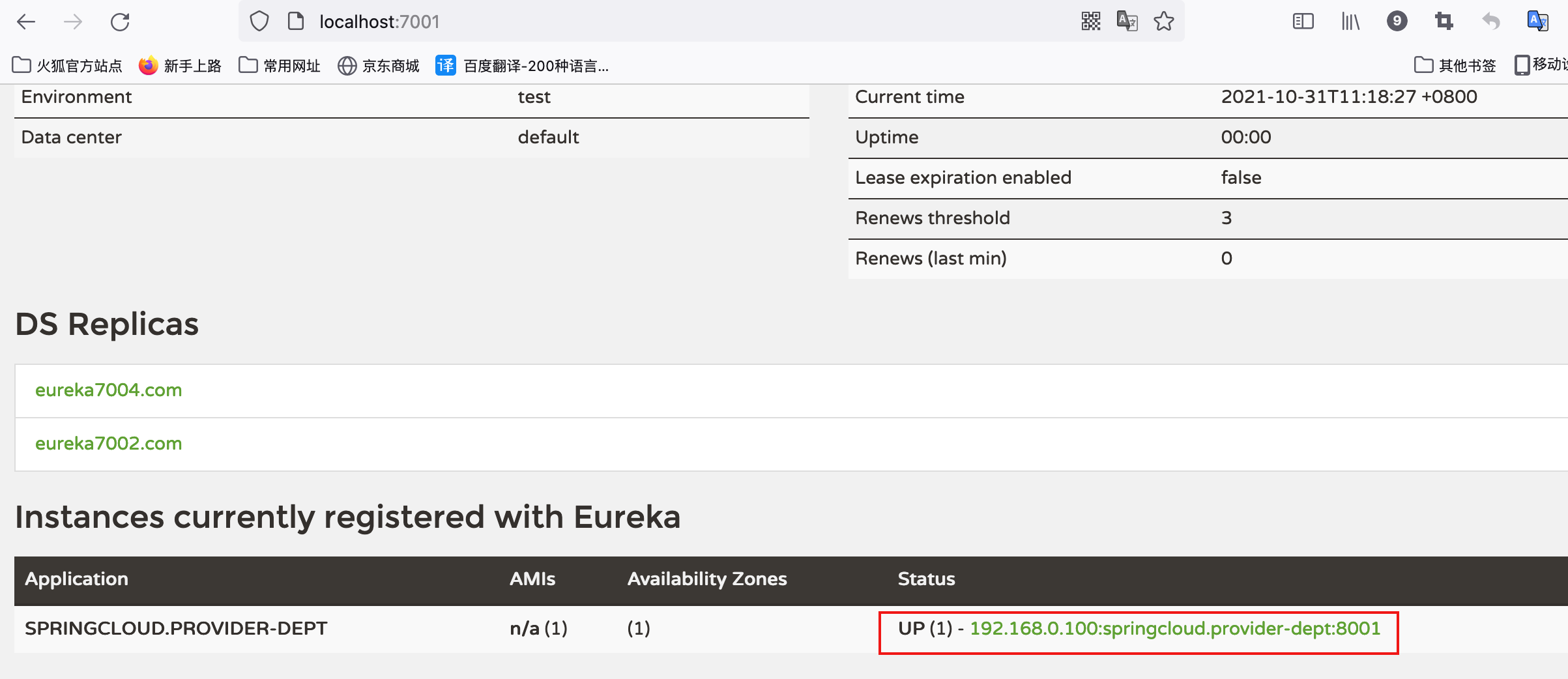This screenshot has width=1568, height=679.
Task: Open the shield tracking protection panel
Action: pos(259,22)
